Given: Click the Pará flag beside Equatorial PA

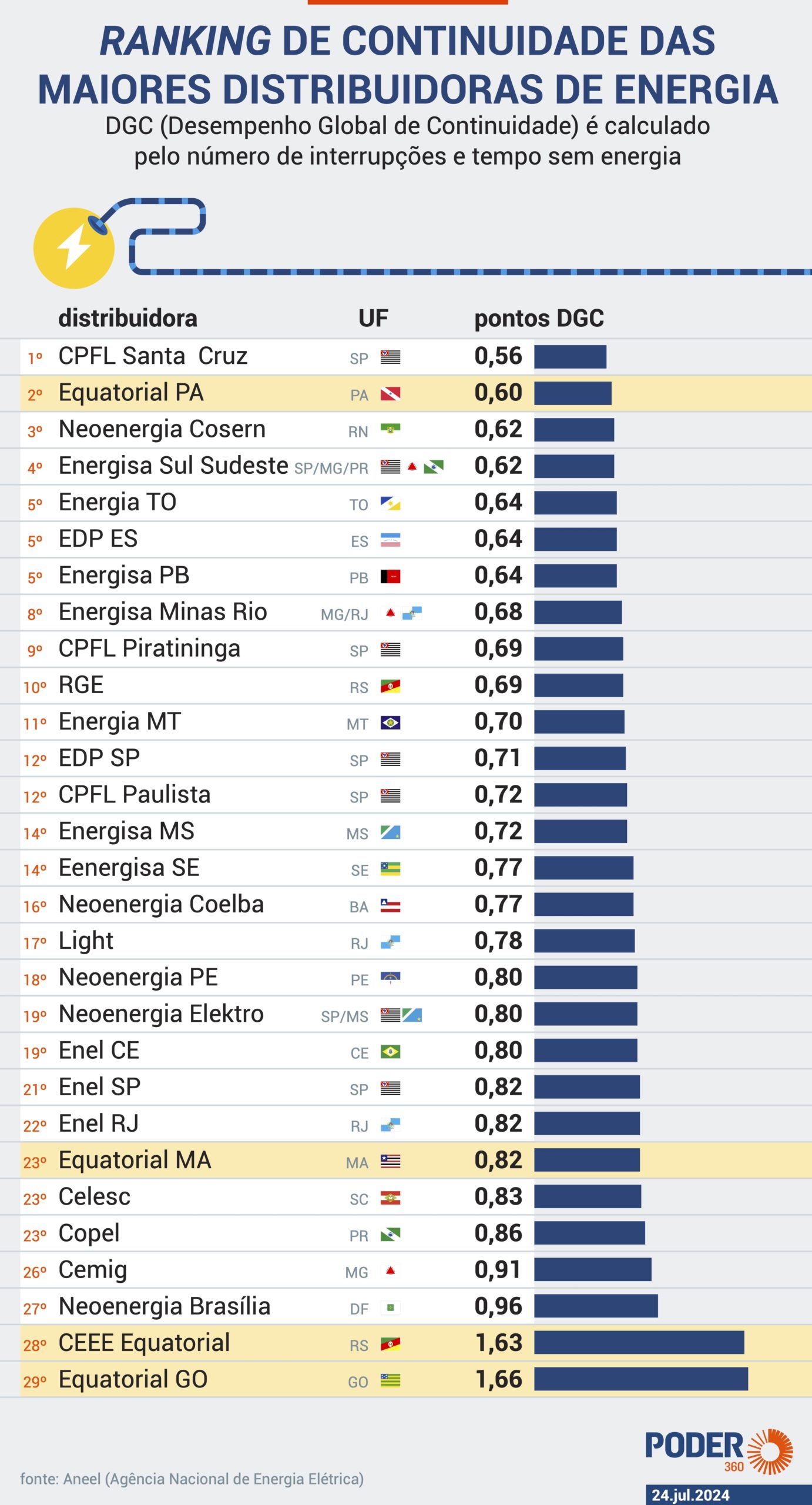Looking at the screenshot, I should coord(390,393).
